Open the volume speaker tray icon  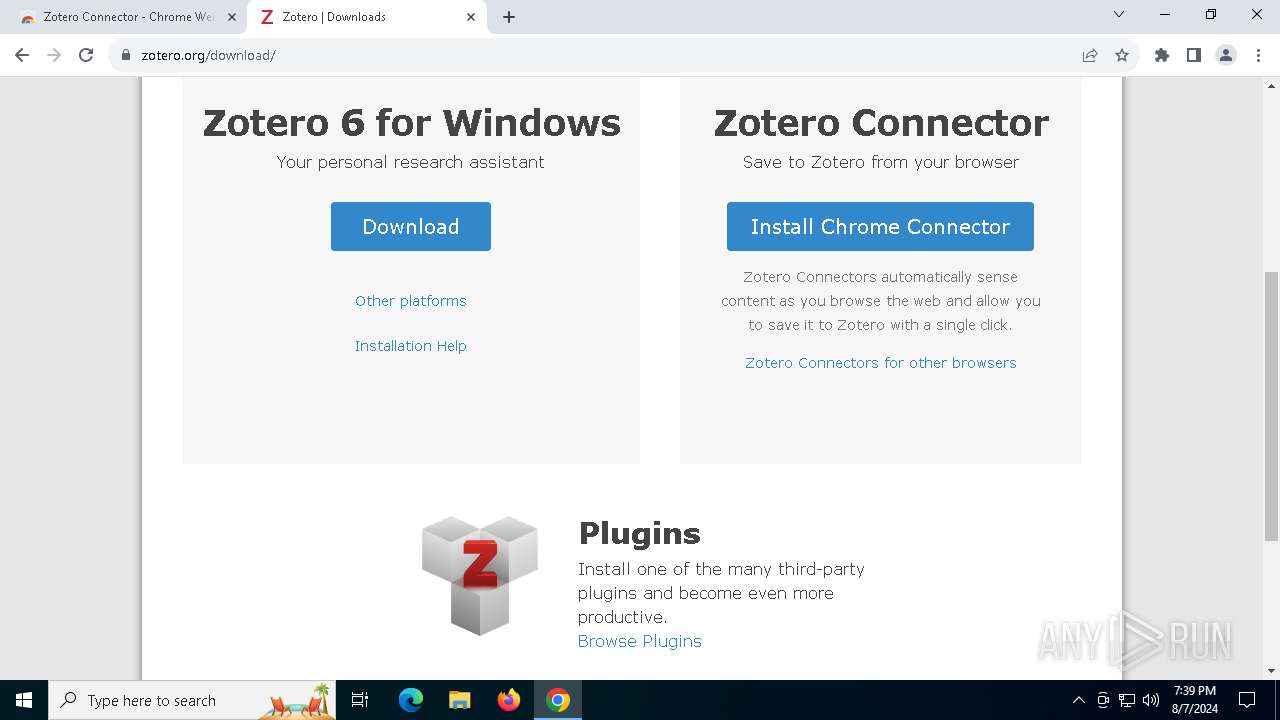click(1151, 700)
